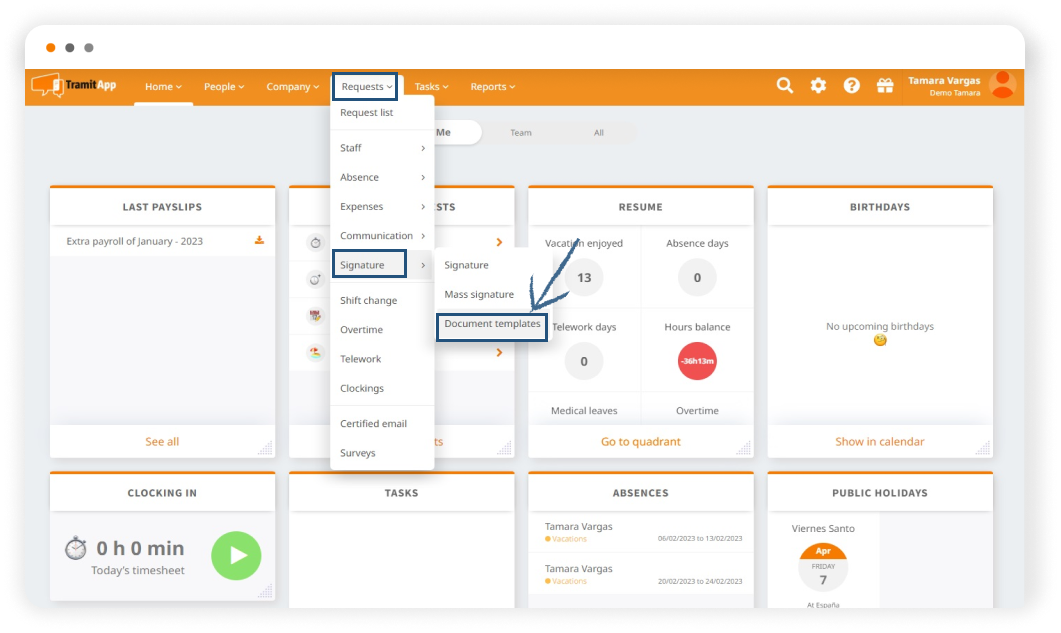Image resolution: width=1061 pixels, height=633 pixels.
Task: Expand the People dropdown menu
Action: [x=224, y=87]
